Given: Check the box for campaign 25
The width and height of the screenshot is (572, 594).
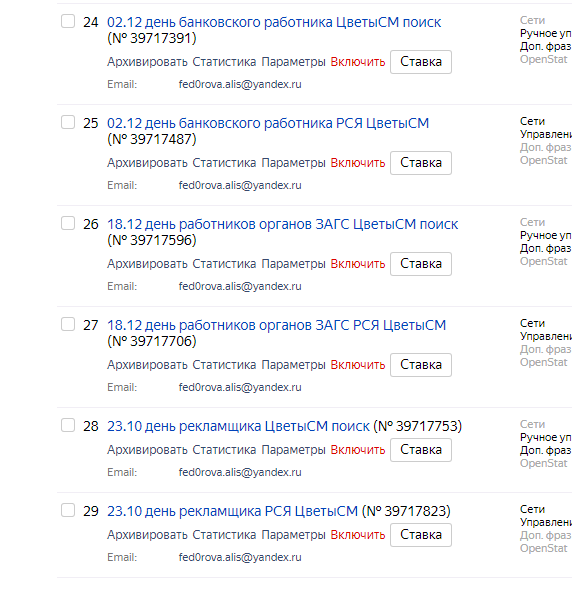Looking at the screenshot, I should pyautogui.click(x=68, y=122).
